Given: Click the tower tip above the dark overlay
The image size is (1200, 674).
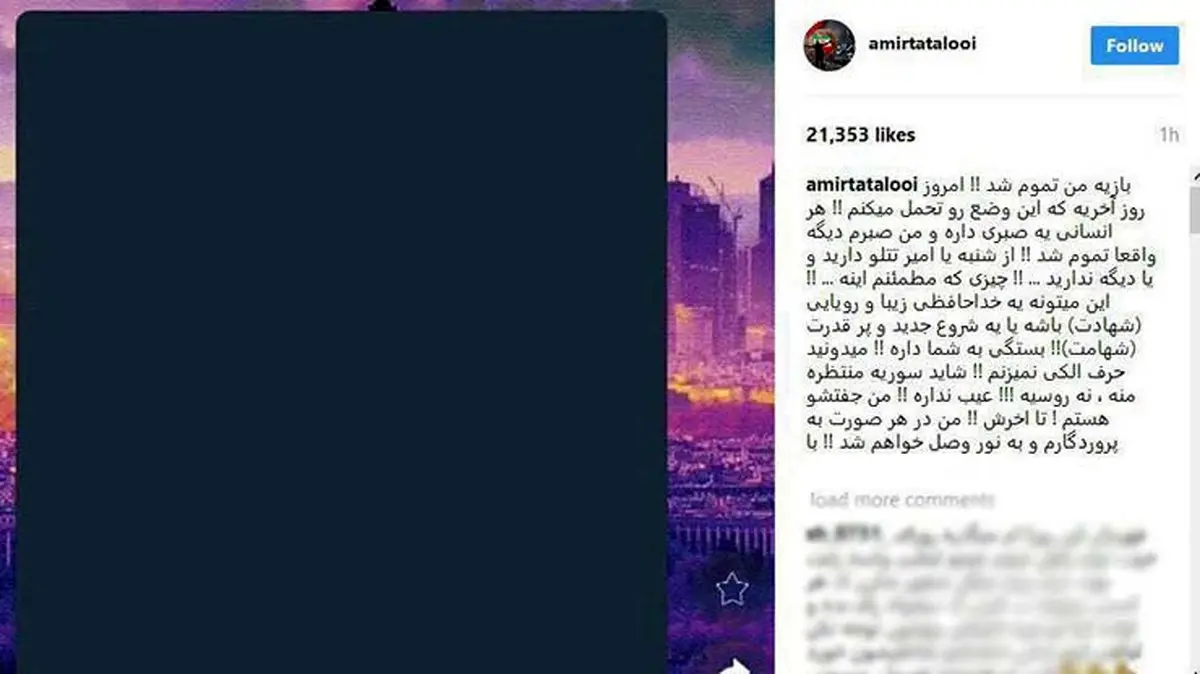Looking at the screenshot, I should [378, 5].
